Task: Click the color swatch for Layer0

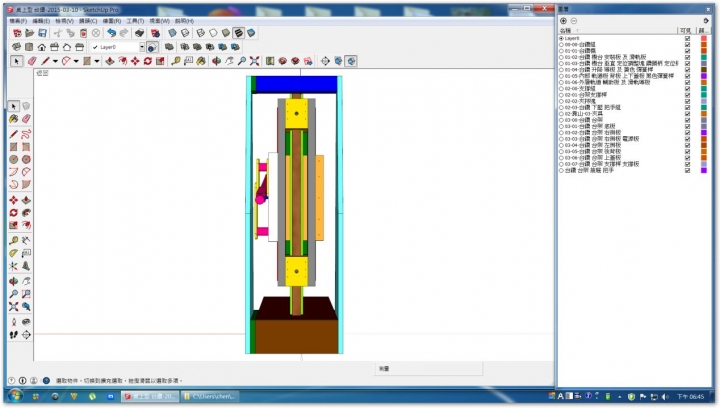Action: coord(703,39)
